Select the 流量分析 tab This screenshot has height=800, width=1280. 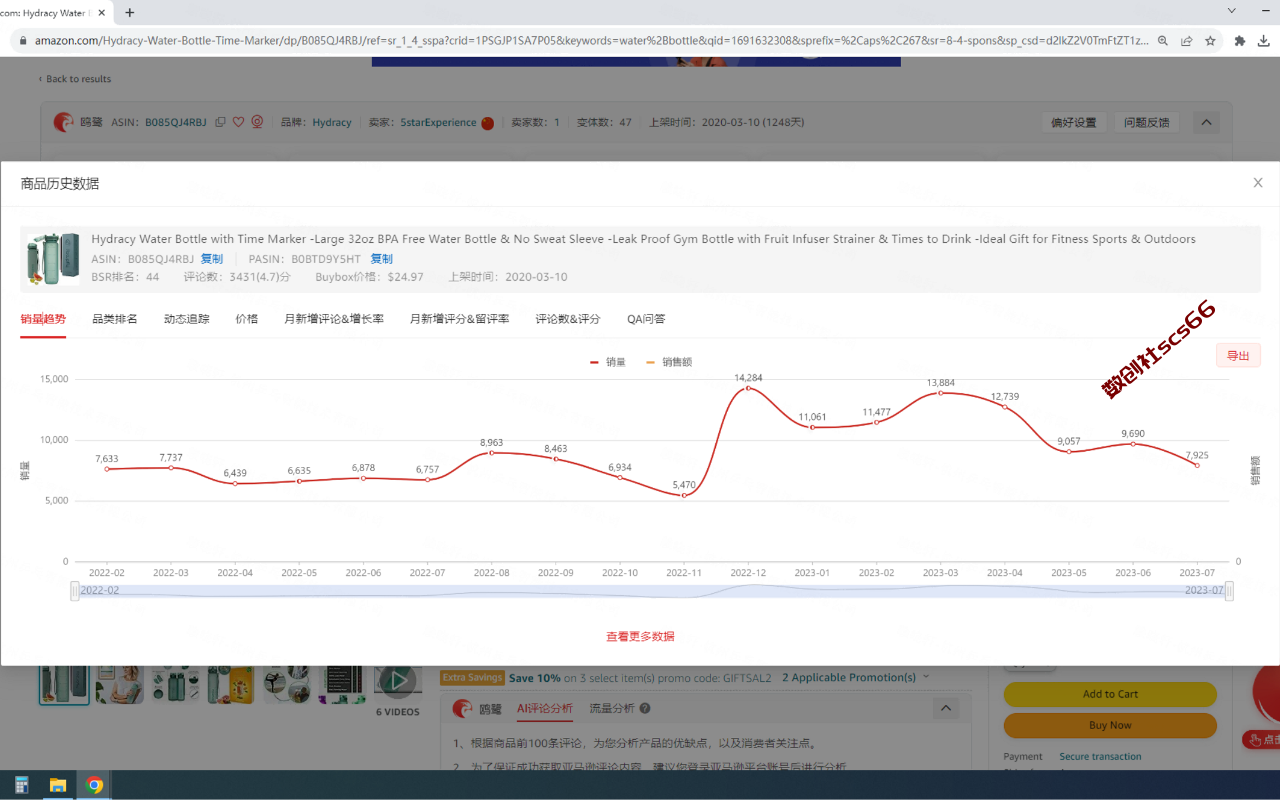click(x=612, y=708)
